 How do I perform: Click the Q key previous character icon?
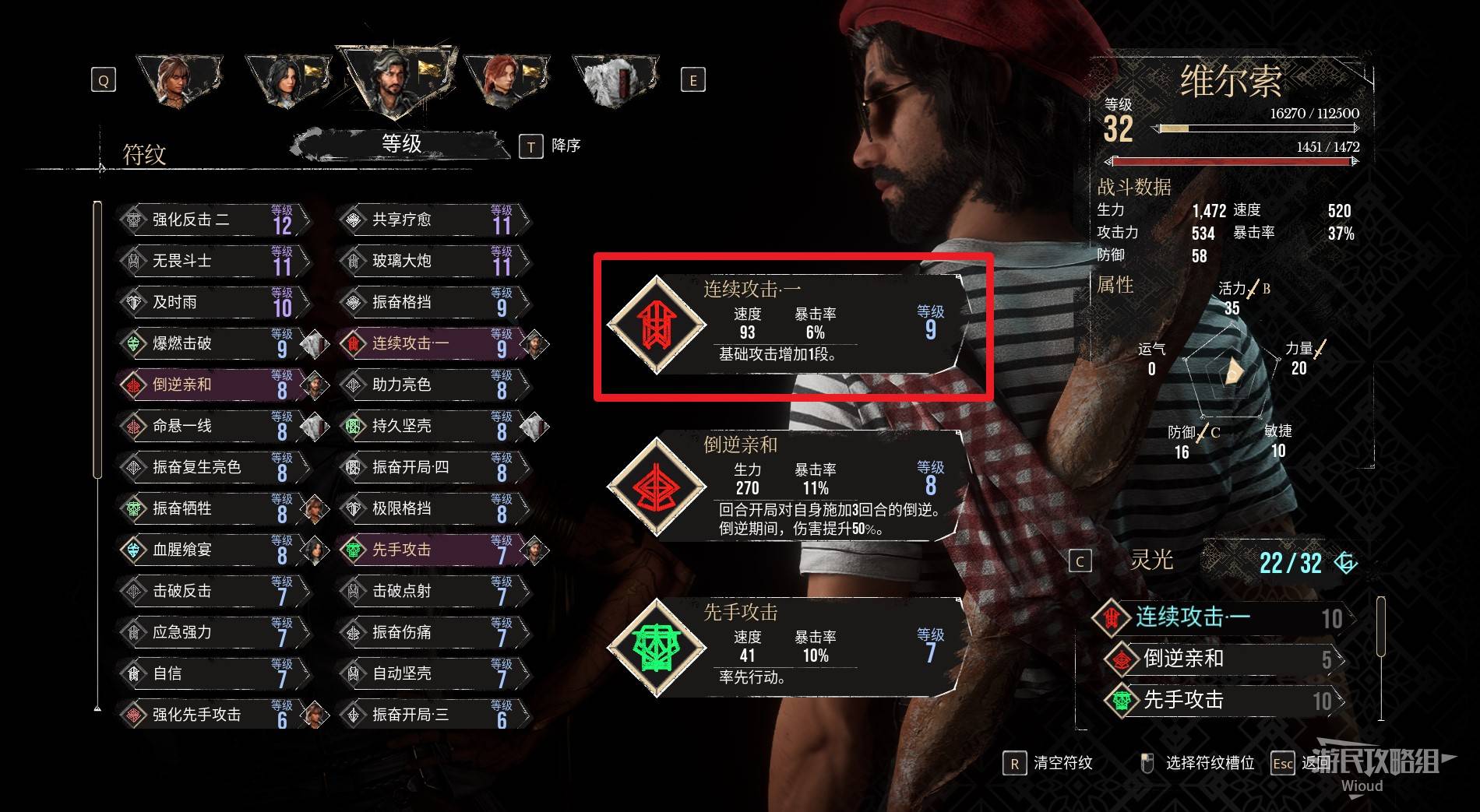[104, 79]
